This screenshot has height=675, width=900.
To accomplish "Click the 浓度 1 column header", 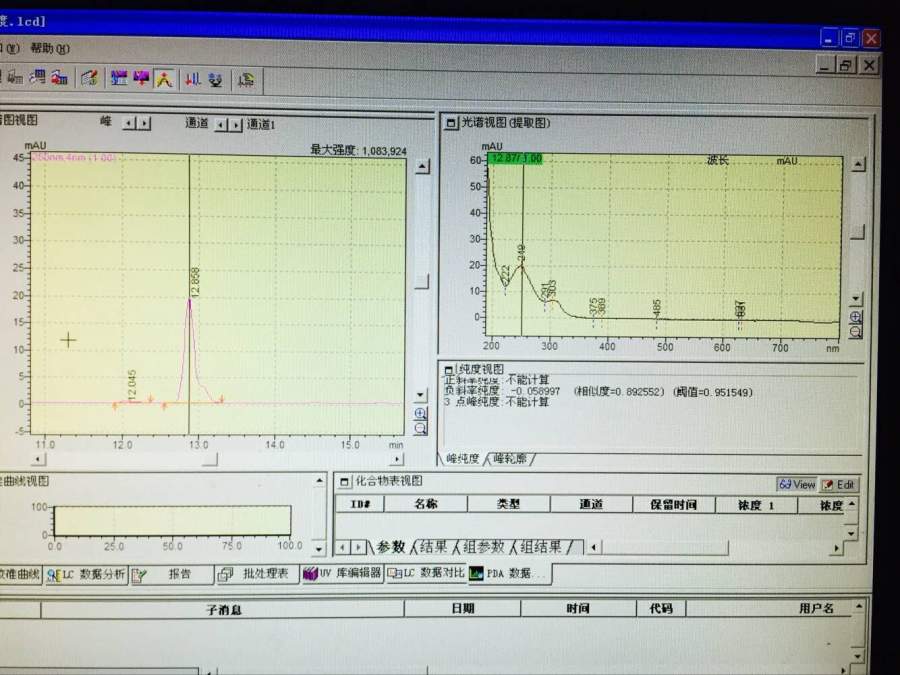I will click(756, 506).
